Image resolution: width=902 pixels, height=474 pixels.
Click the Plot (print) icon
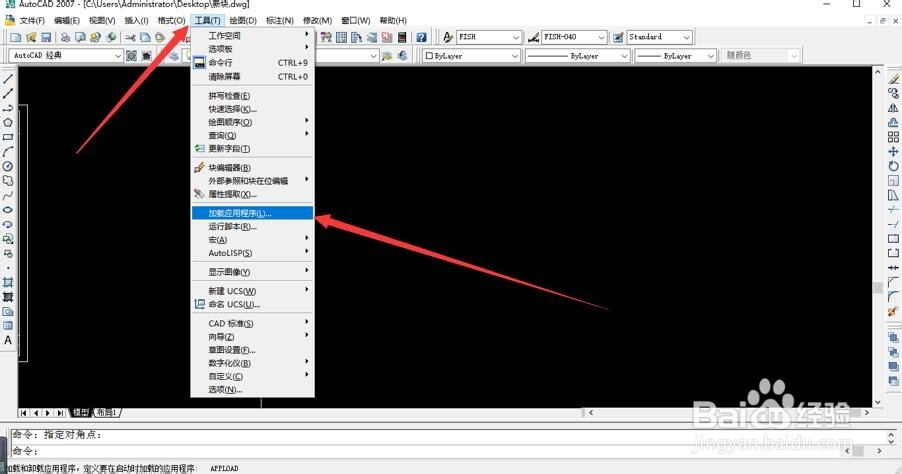[x=66, y=37]
